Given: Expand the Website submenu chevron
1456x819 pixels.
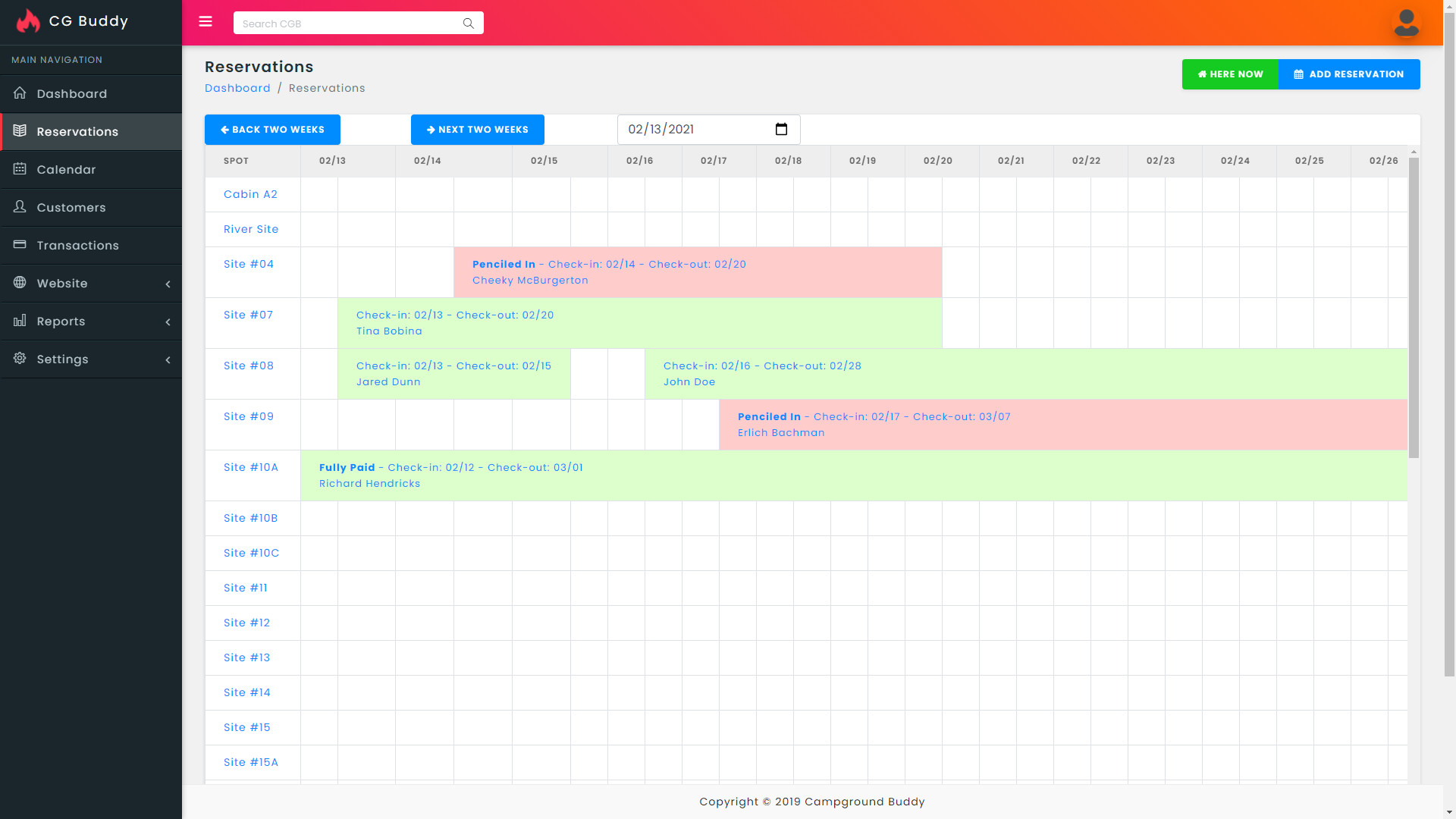Looking at the screenshot, I should pos(168,284).
